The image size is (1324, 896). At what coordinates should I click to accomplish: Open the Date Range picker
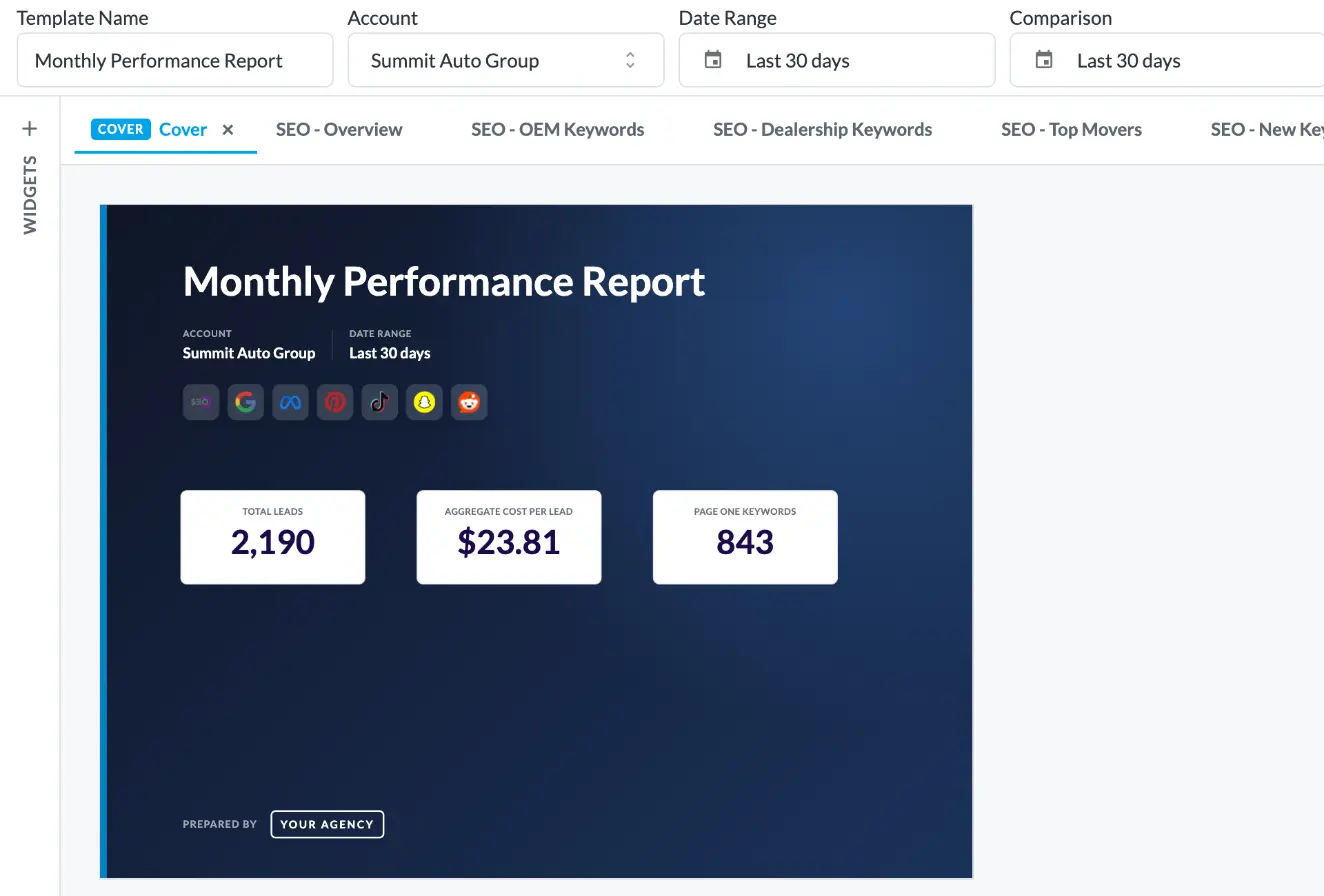tap(837, 60)
